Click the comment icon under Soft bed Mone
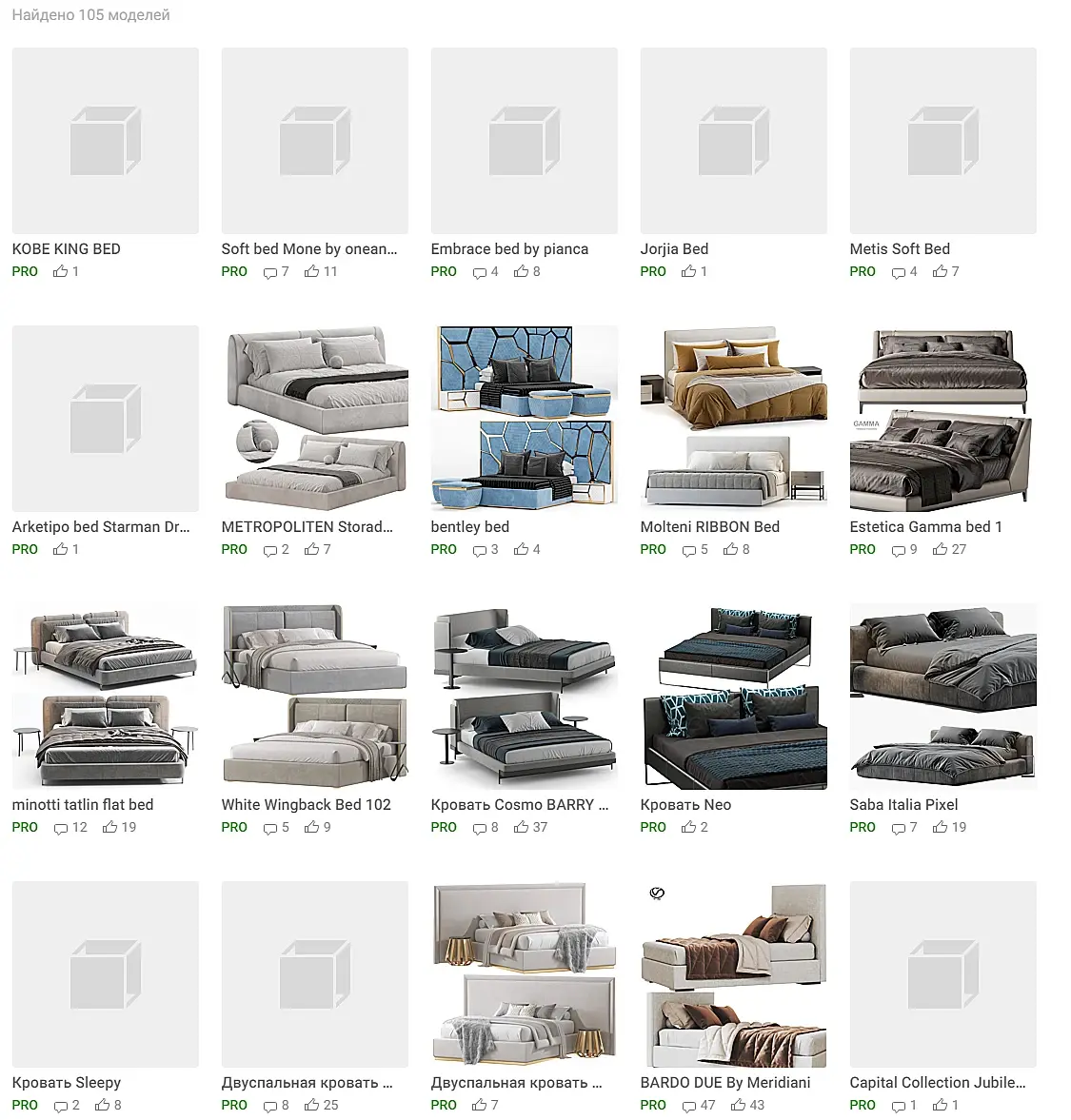1071x1120 pixels. (270, 272)
